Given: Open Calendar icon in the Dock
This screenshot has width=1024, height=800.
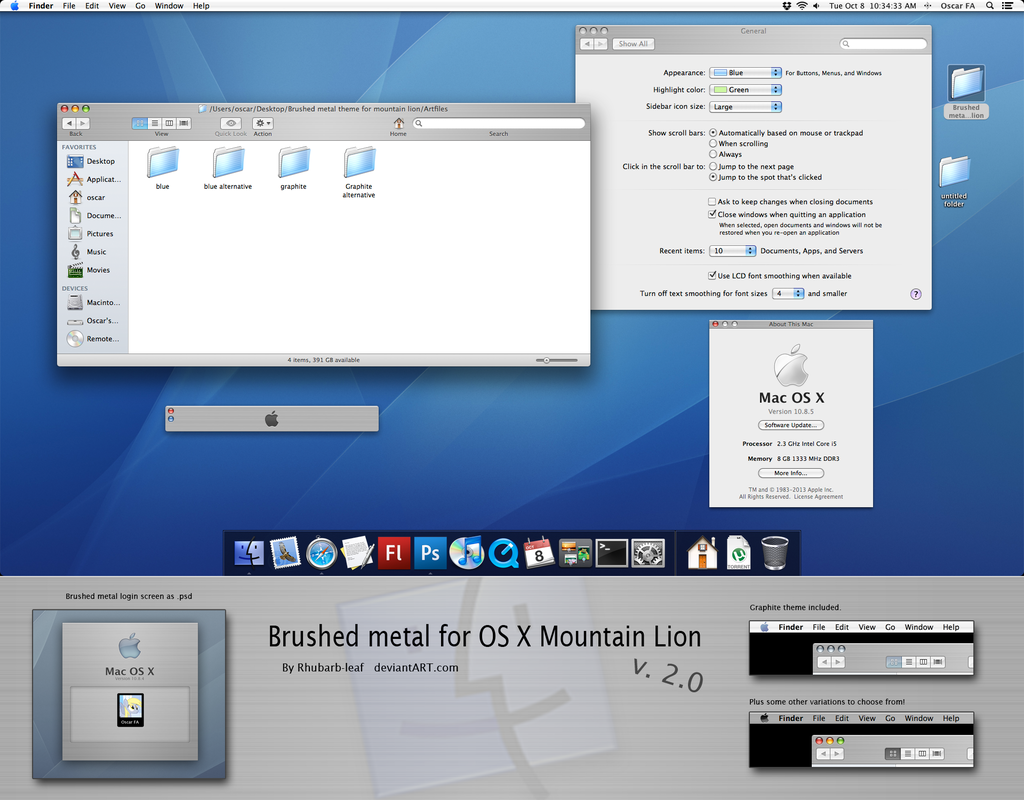Looking at the screenshot, I should pos(539,552).
